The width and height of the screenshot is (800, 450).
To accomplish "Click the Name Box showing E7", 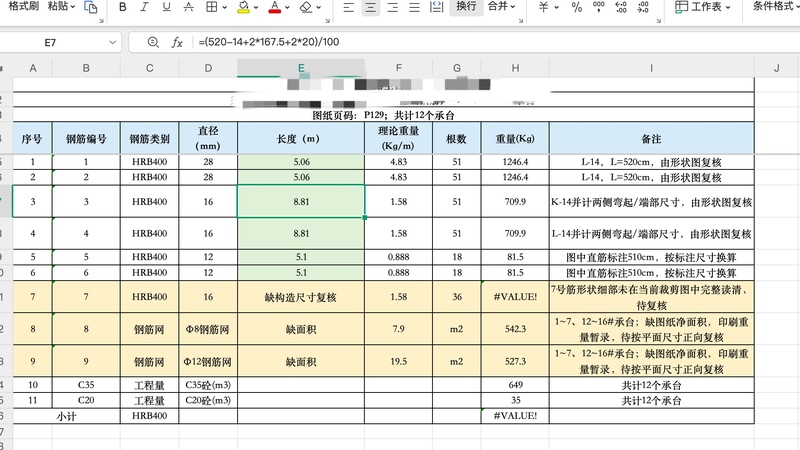I will pos(50,42).
